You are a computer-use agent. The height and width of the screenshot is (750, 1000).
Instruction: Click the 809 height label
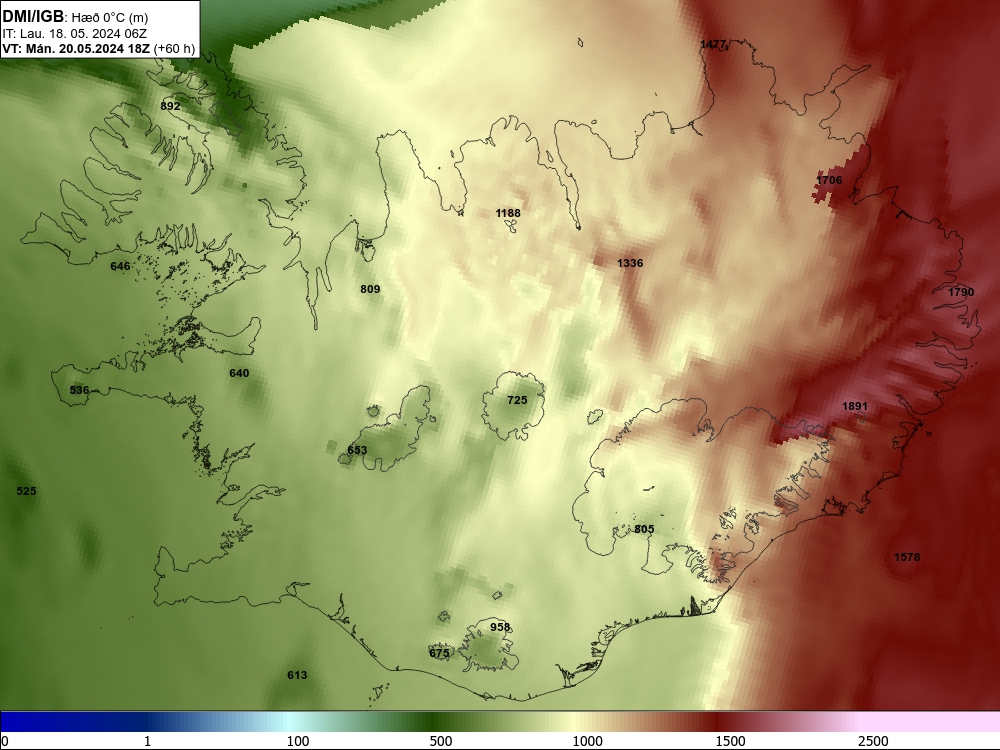[370, 289]
